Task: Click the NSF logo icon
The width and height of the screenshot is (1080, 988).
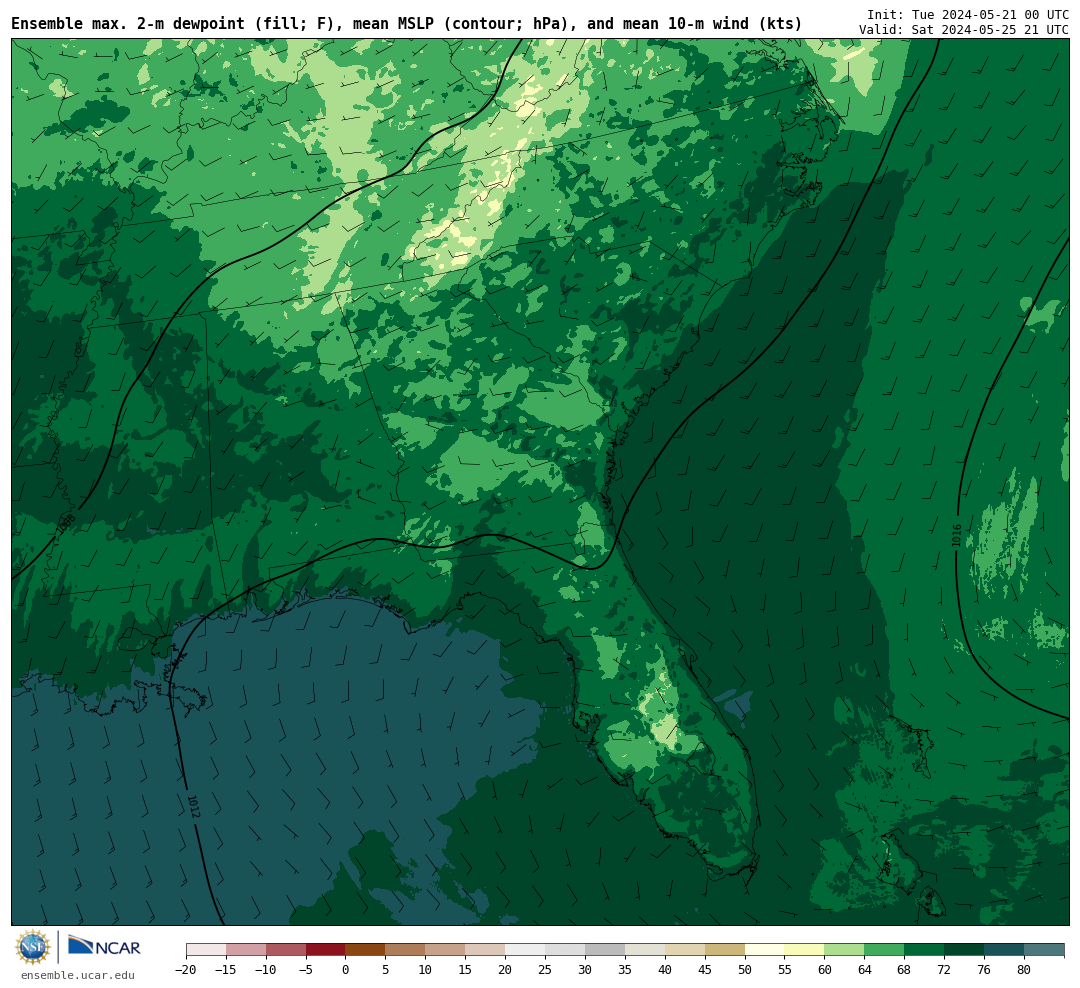Action: click(x=33, y=947)
